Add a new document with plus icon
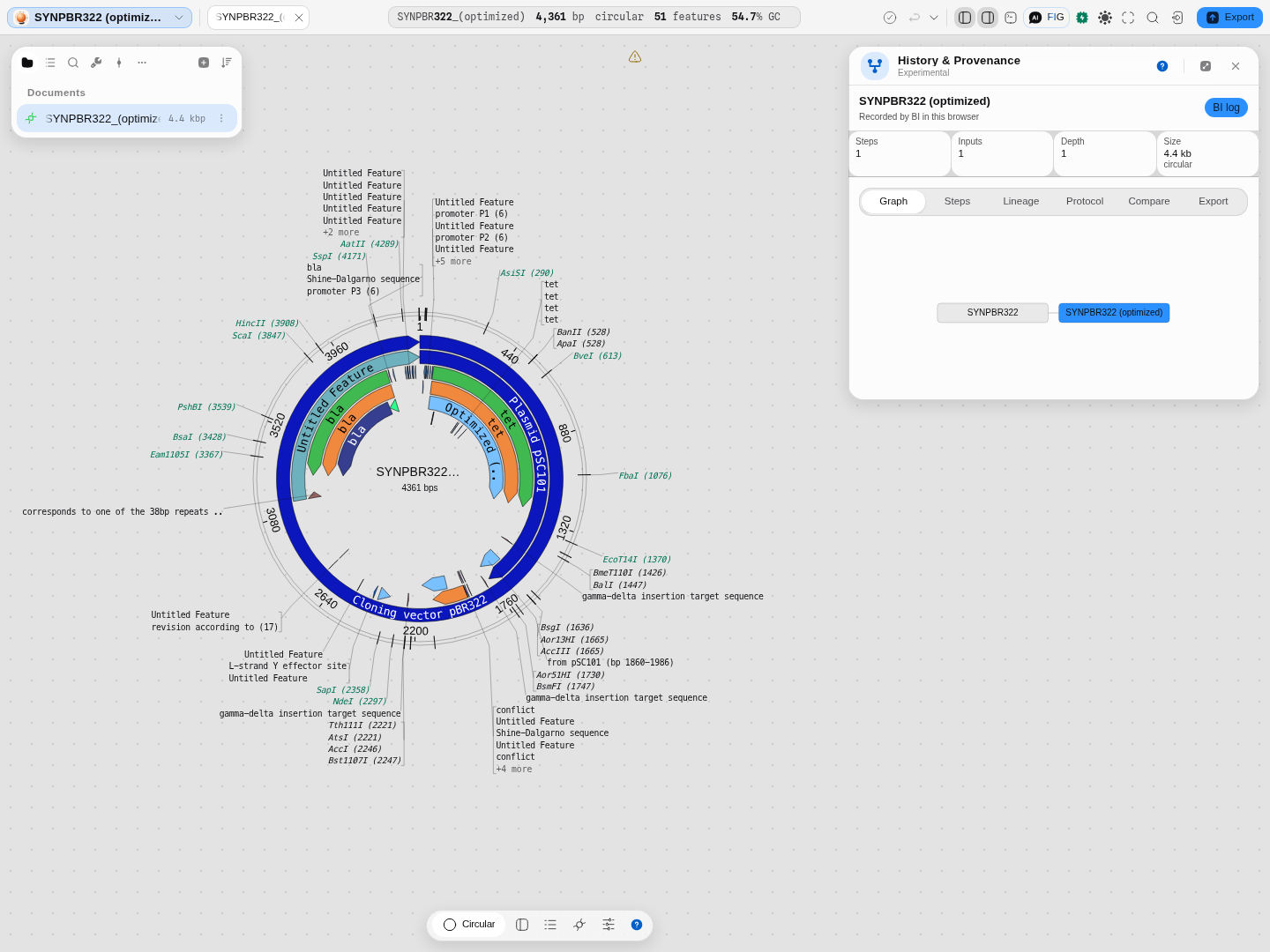The width and height of the screenshot is (1270, 952). [204, 63]
